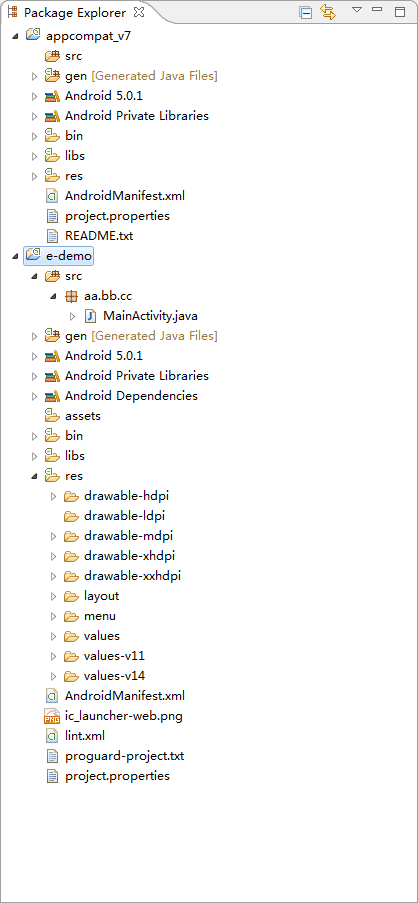
Task: Select the Package Explorer tab
Action: coord(74,12)
